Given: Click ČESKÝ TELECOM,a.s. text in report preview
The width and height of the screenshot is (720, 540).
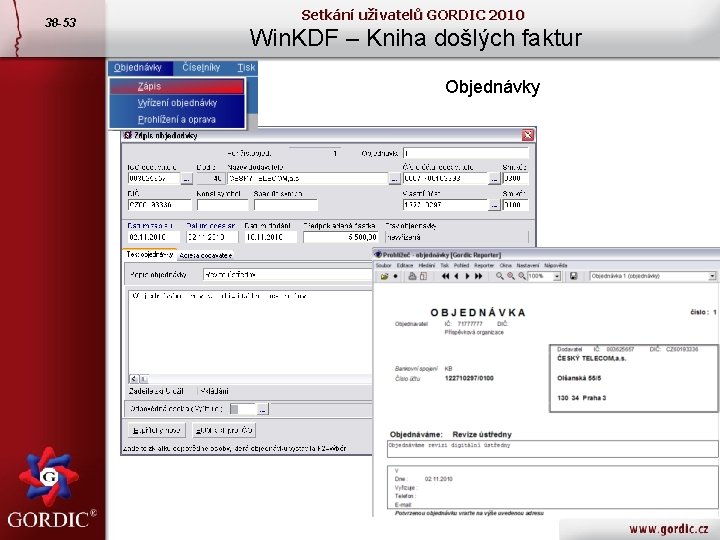Looking at the screenshot, I should (x=591, y=359).
